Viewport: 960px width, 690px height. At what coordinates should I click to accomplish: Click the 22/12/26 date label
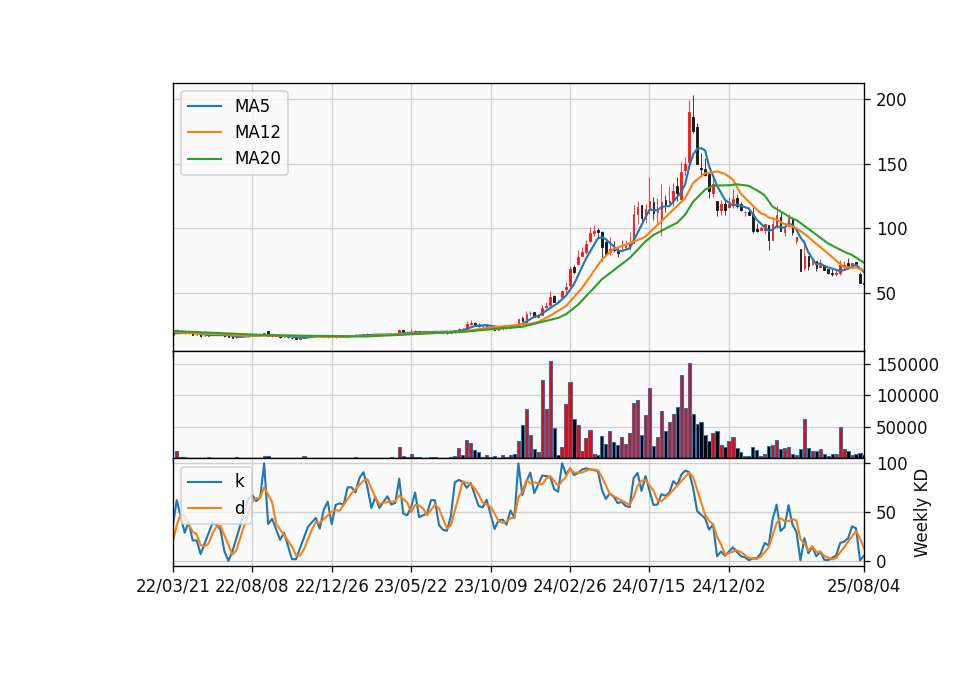tap(332, 586)
